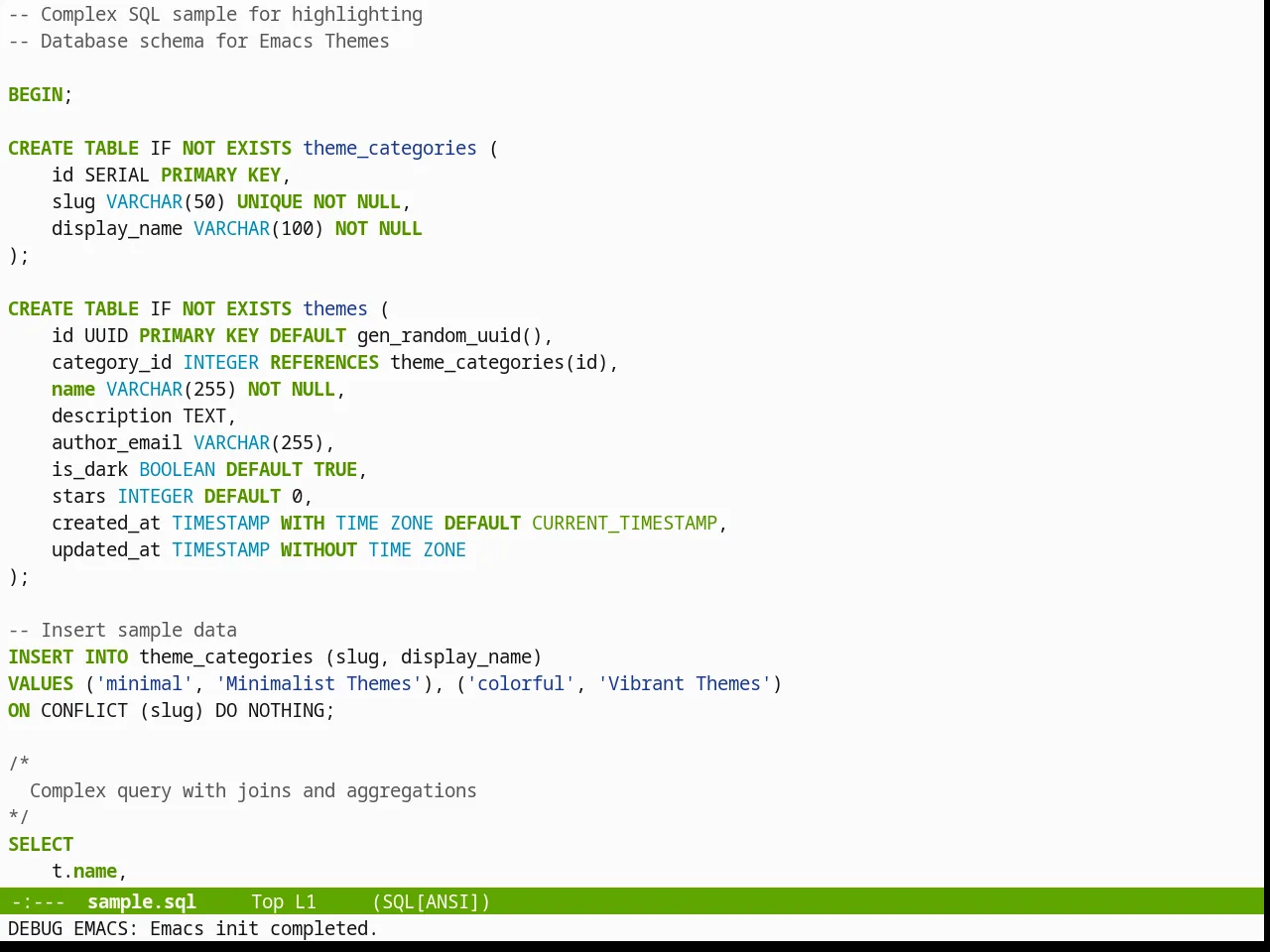
Task: Click the VALUES keyword
Action: [41, 683]
